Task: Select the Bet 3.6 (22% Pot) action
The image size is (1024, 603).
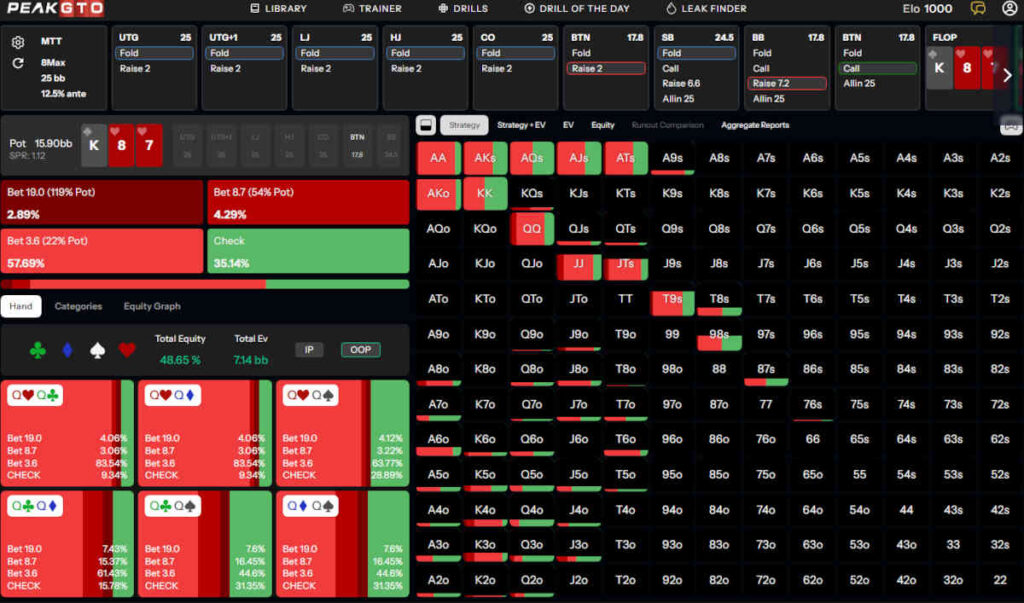Action: (102, 252)
